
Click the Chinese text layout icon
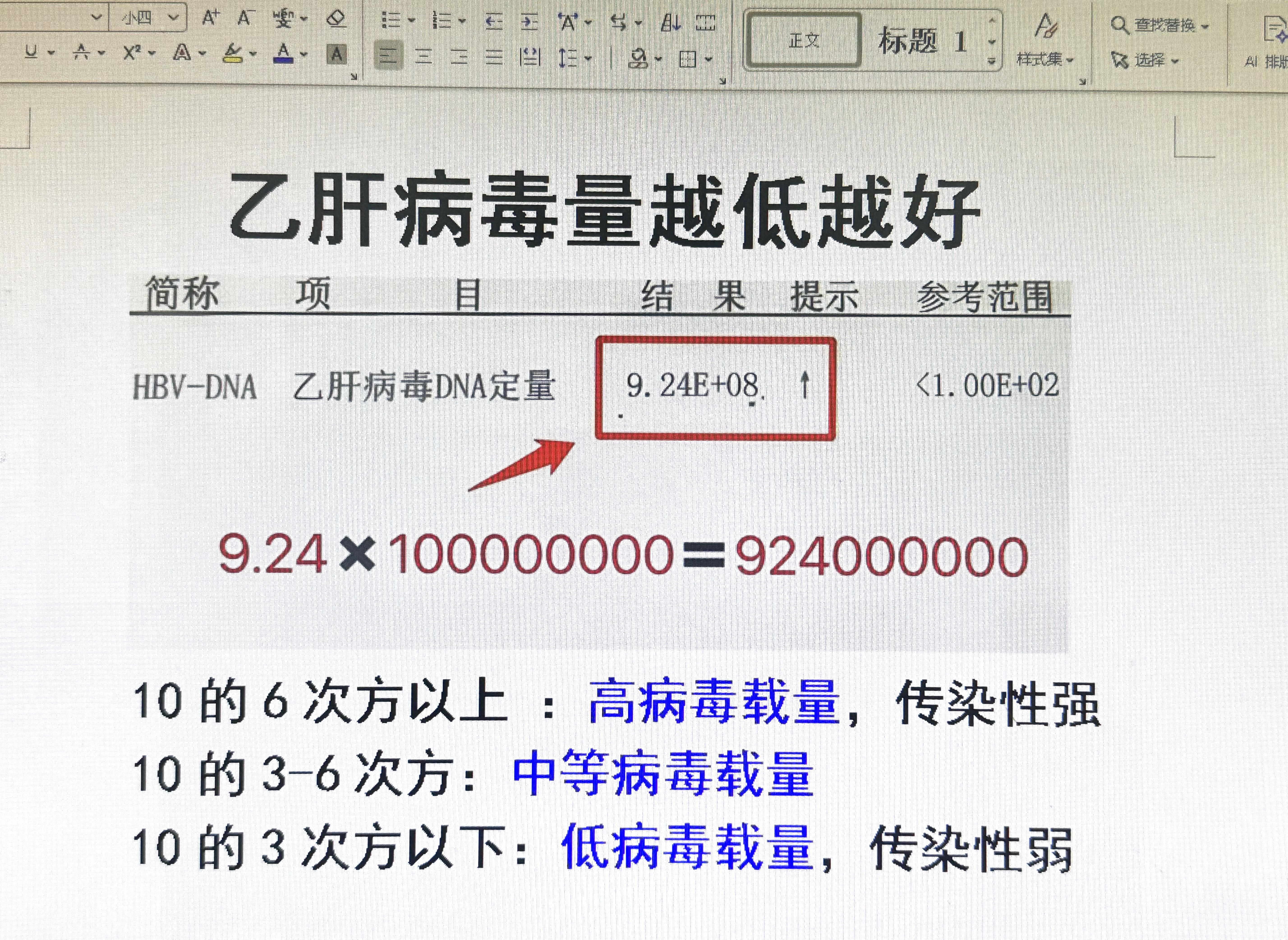pyautogui.click(x=568, y=22)
